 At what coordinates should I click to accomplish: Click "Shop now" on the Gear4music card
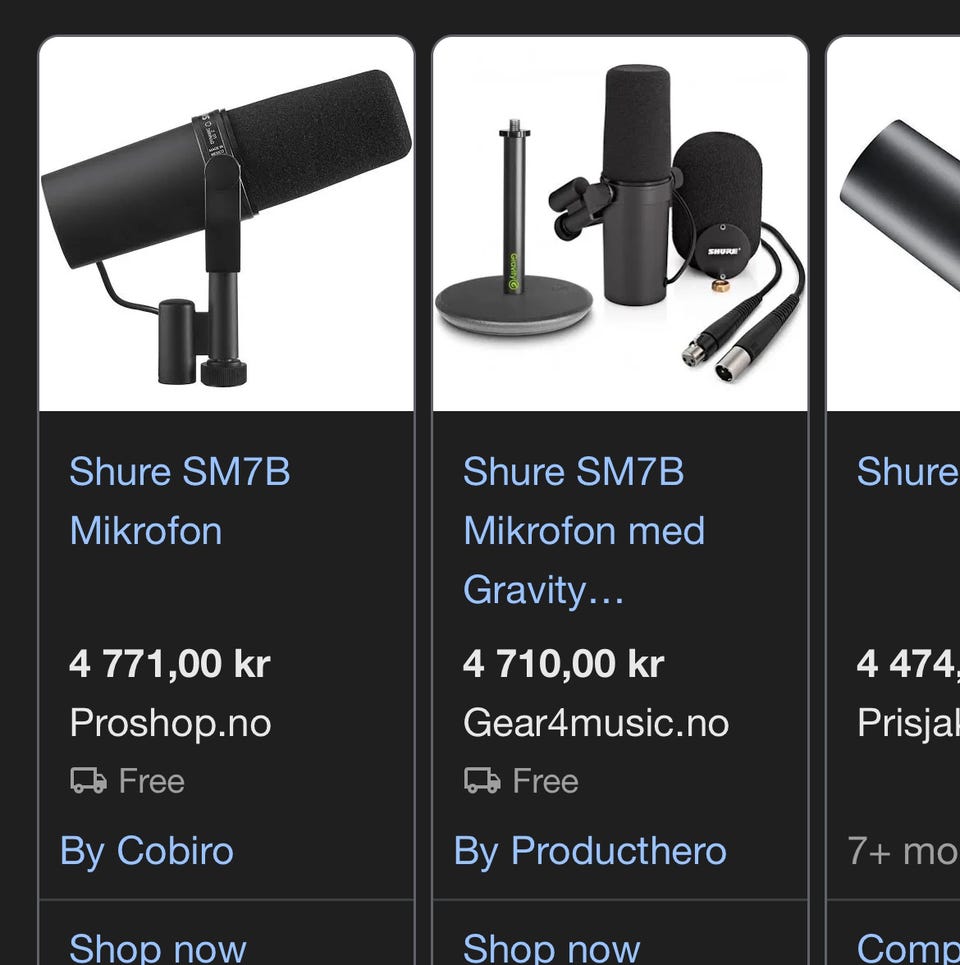pyautogui.click(x=552, y=947)
